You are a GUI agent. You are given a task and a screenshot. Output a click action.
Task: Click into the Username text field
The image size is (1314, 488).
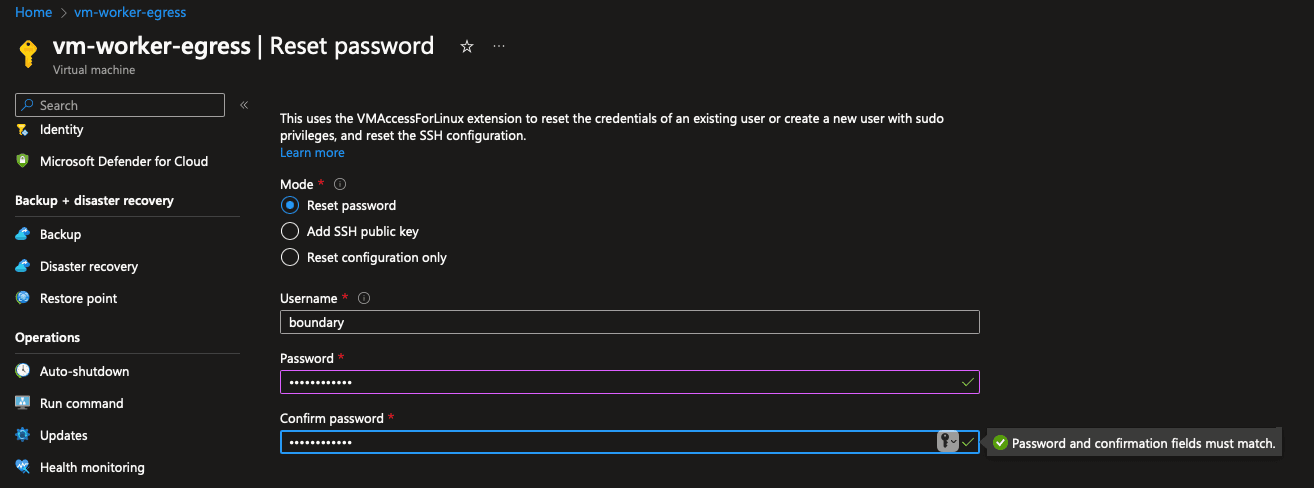tap(629, 322)
